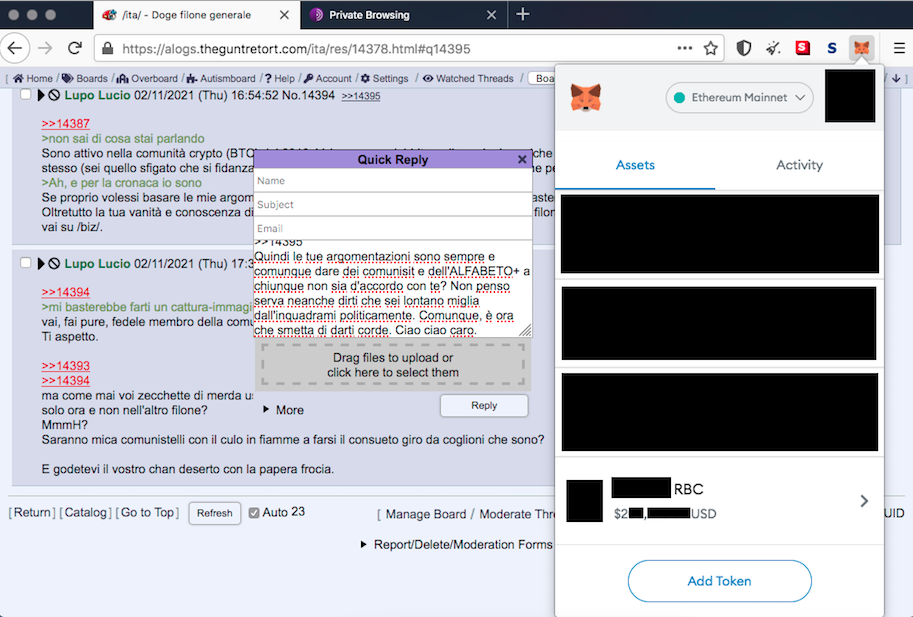Click the Subject field in Quick Reply
This screenshot has width=913, height=617.
click(x=393, y=204)
